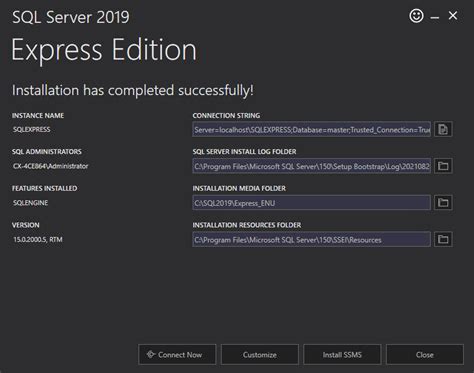The width and height of the screenshot is (474, 373).
Task: Minimize the installer window
Action: click(x=435, y=17)
